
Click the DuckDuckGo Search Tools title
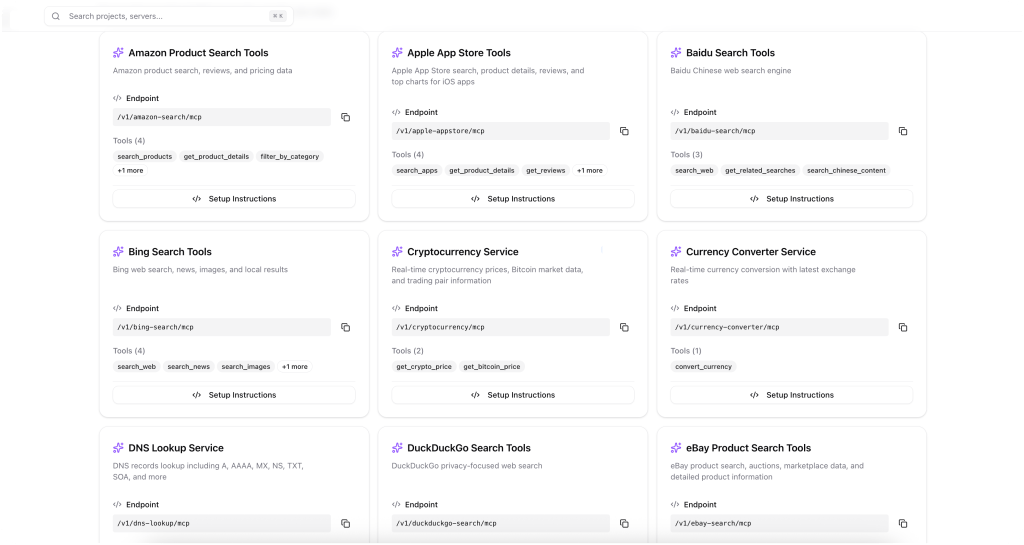pos(469,448)
